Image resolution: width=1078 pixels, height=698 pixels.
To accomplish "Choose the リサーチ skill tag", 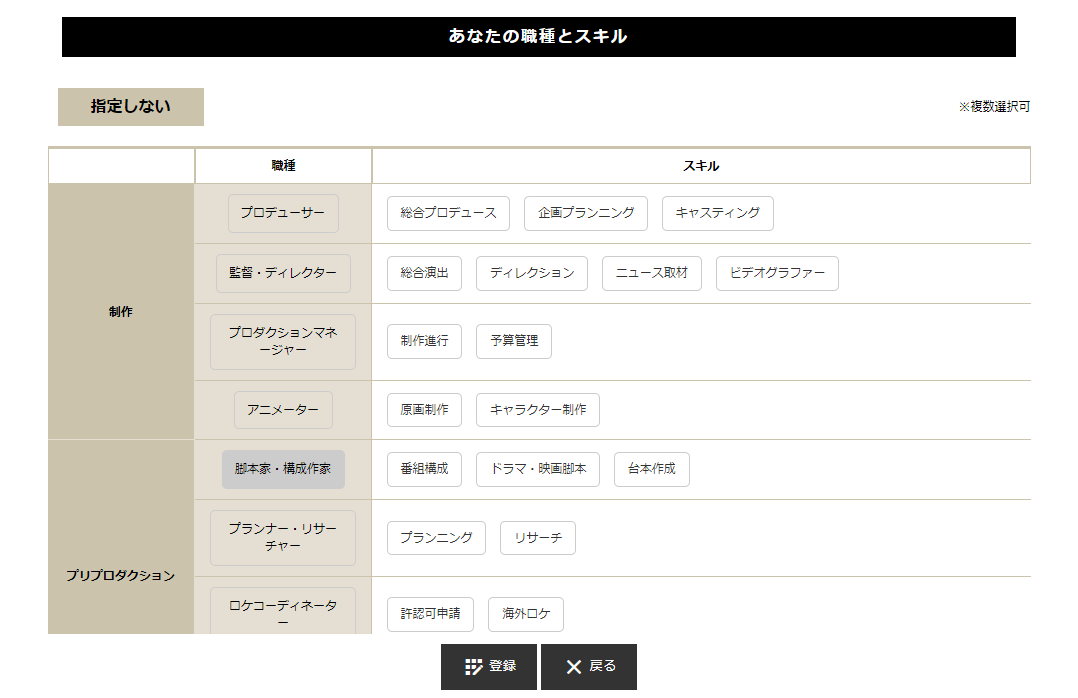I will (x=538, y=538).
